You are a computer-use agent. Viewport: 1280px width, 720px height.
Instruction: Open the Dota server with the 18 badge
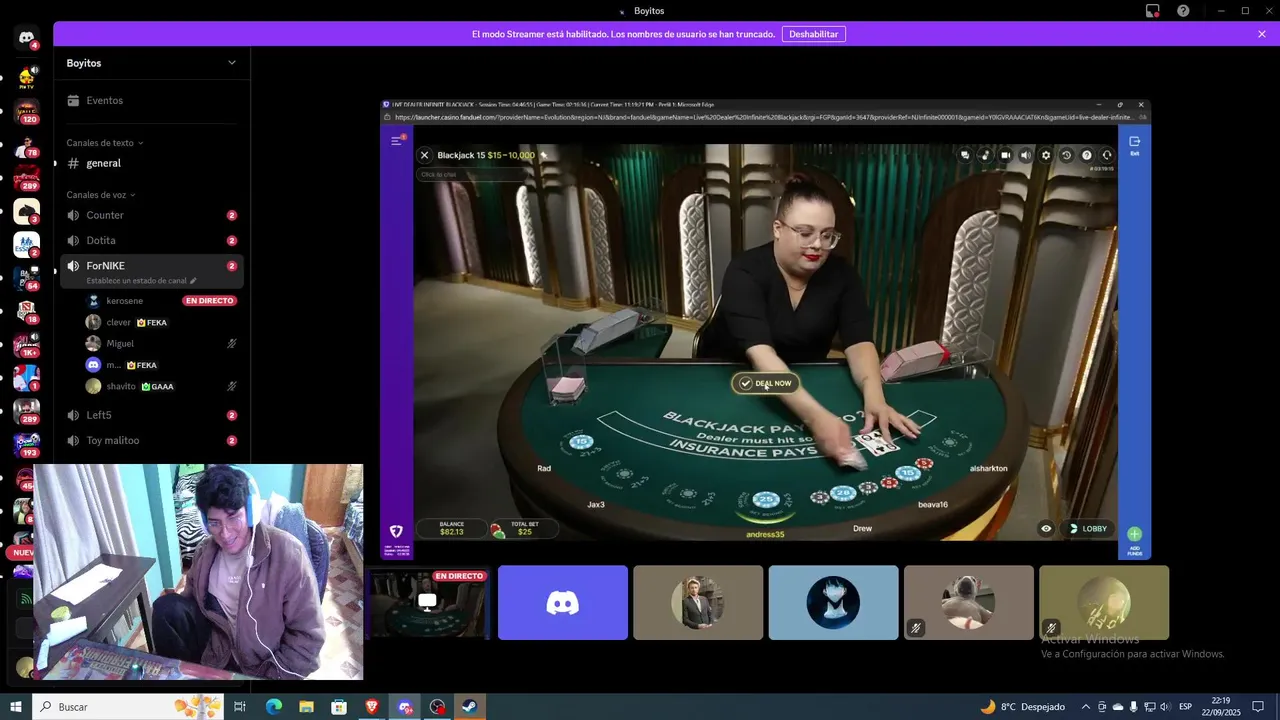pos(27,311)
